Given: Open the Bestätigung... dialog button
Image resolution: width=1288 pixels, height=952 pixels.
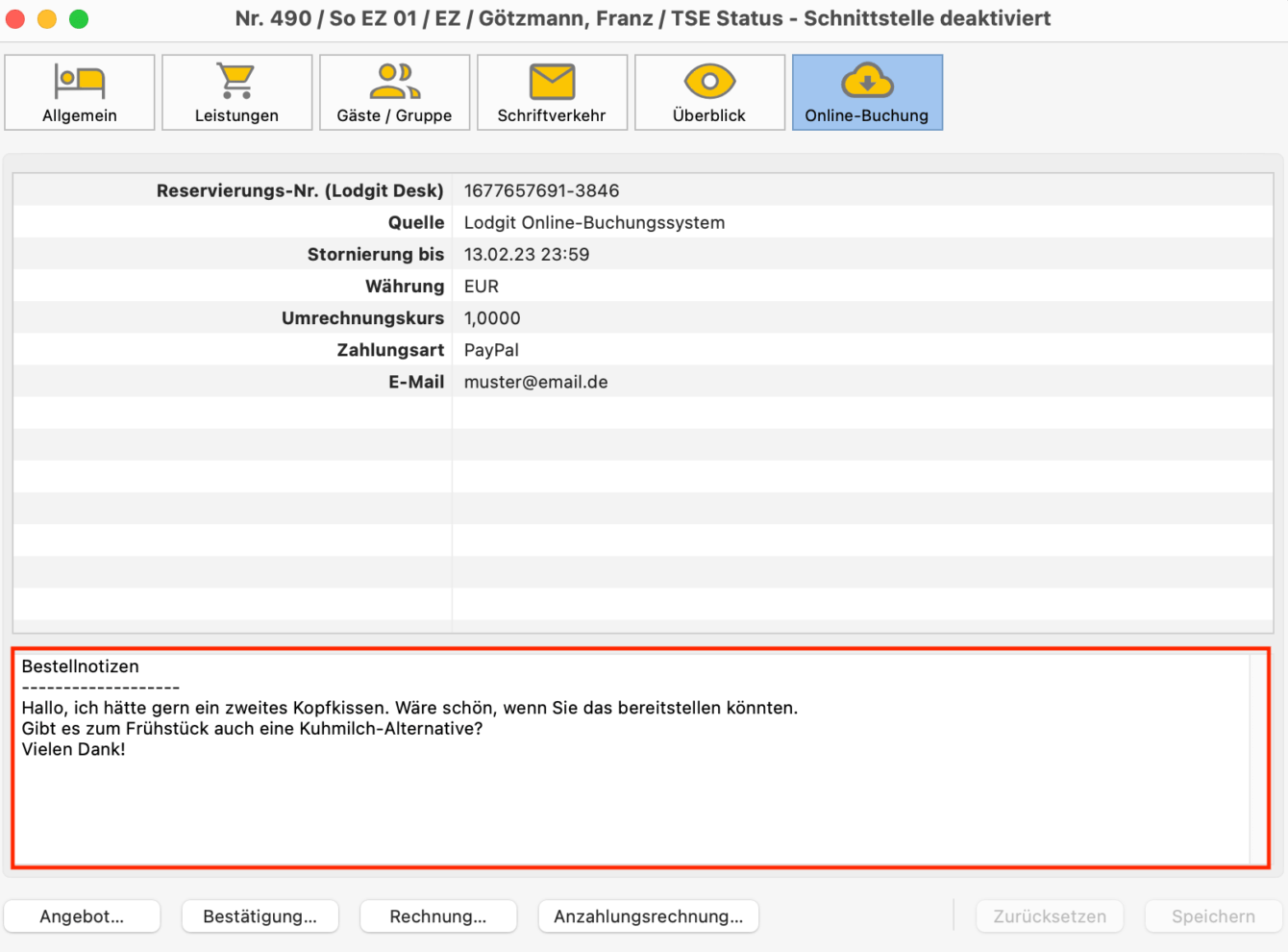Looking at the screenshot, I should (260, 916).
